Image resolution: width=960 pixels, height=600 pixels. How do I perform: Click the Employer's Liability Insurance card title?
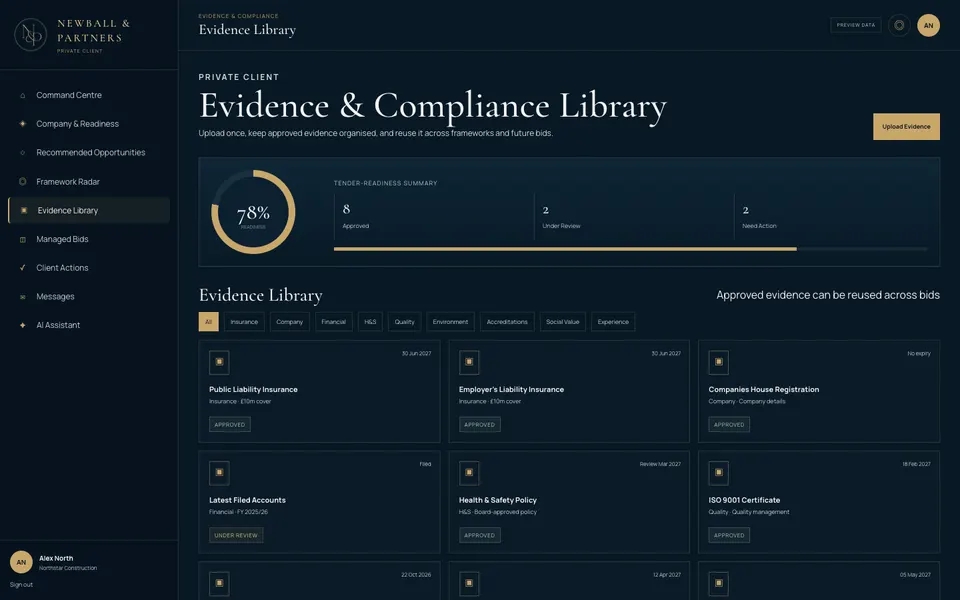coord(511,389)
